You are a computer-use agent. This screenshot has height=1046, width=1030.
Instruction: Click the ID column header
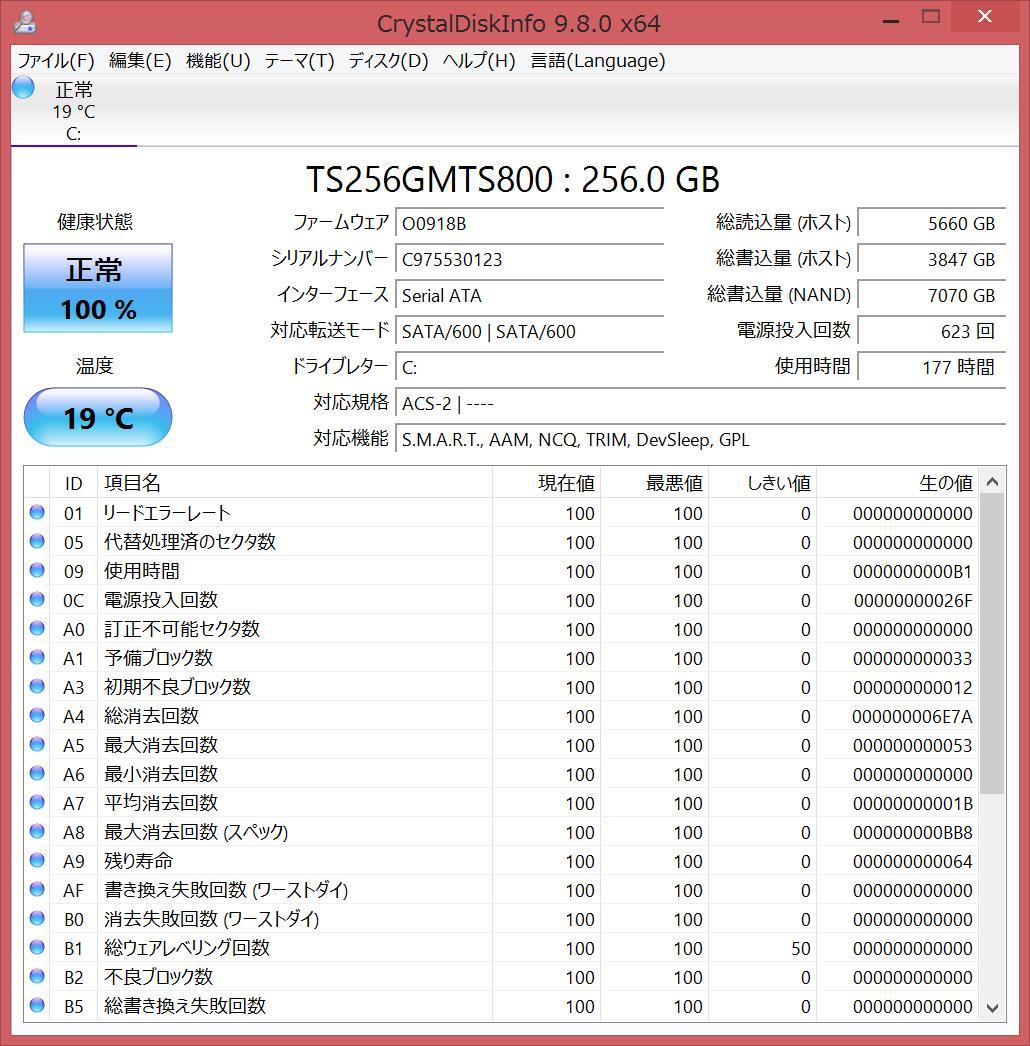[x=73, y=483]
